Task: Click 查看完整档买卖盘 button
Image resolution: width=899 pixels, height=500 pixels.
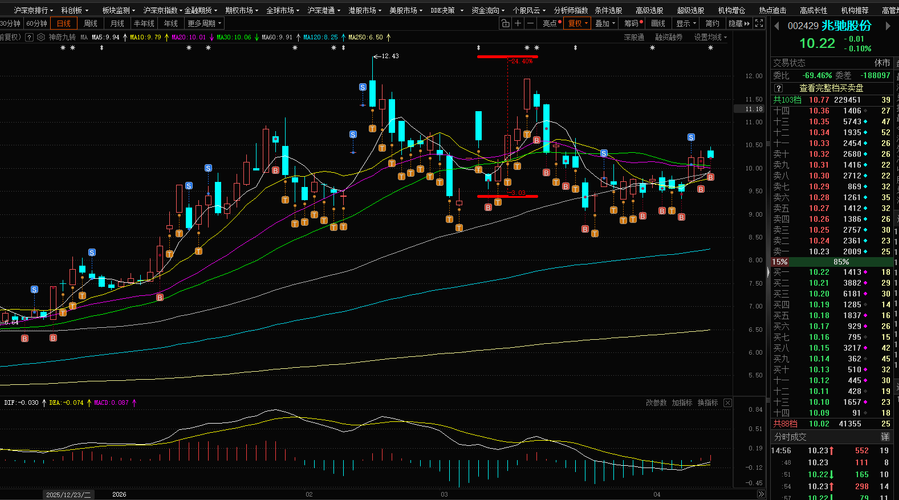Action: coord(833,87)
